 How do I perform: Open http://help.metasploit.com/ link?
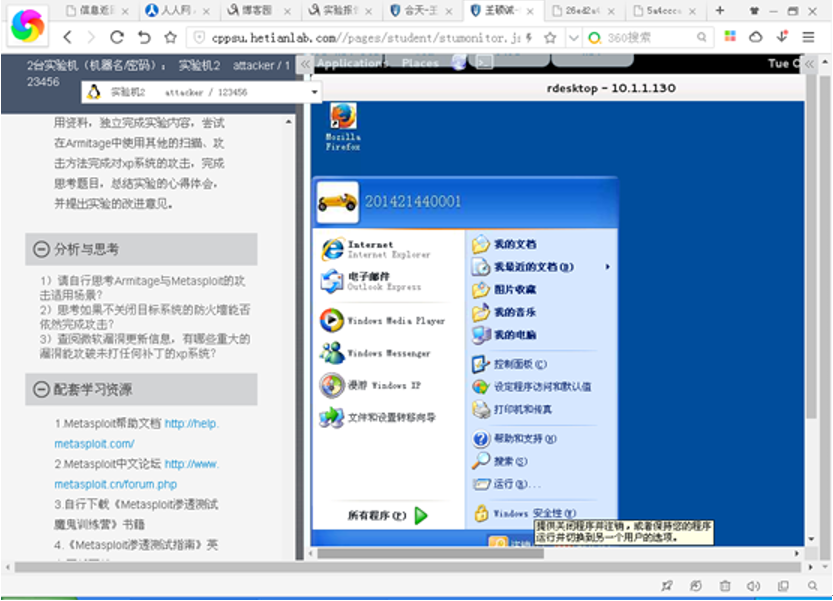pyautogui.click(x=137, y=434)
